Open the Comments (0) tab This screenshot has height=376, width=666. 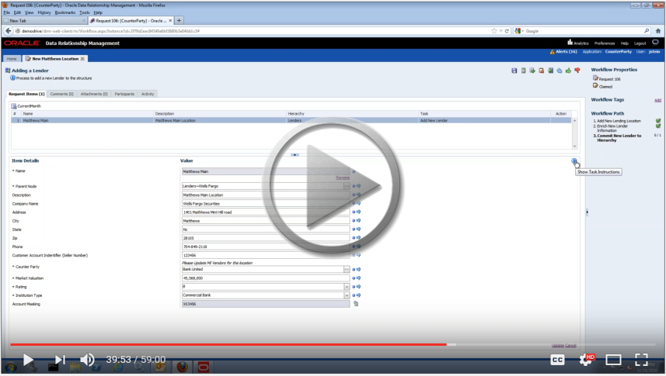(x=62, y=94)
